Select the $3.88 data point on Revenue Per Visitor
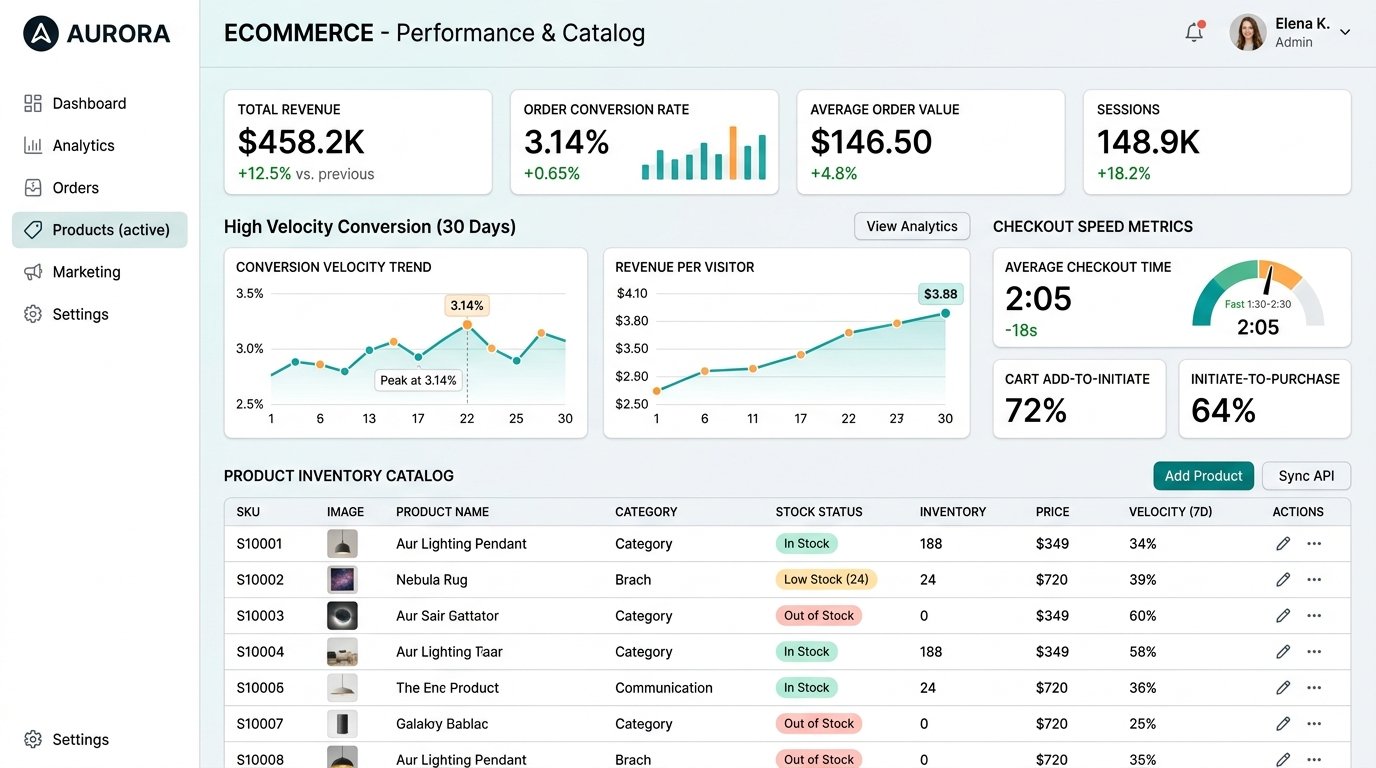The width and height of the screenshot is (1376, 768). tap(945, 313)
